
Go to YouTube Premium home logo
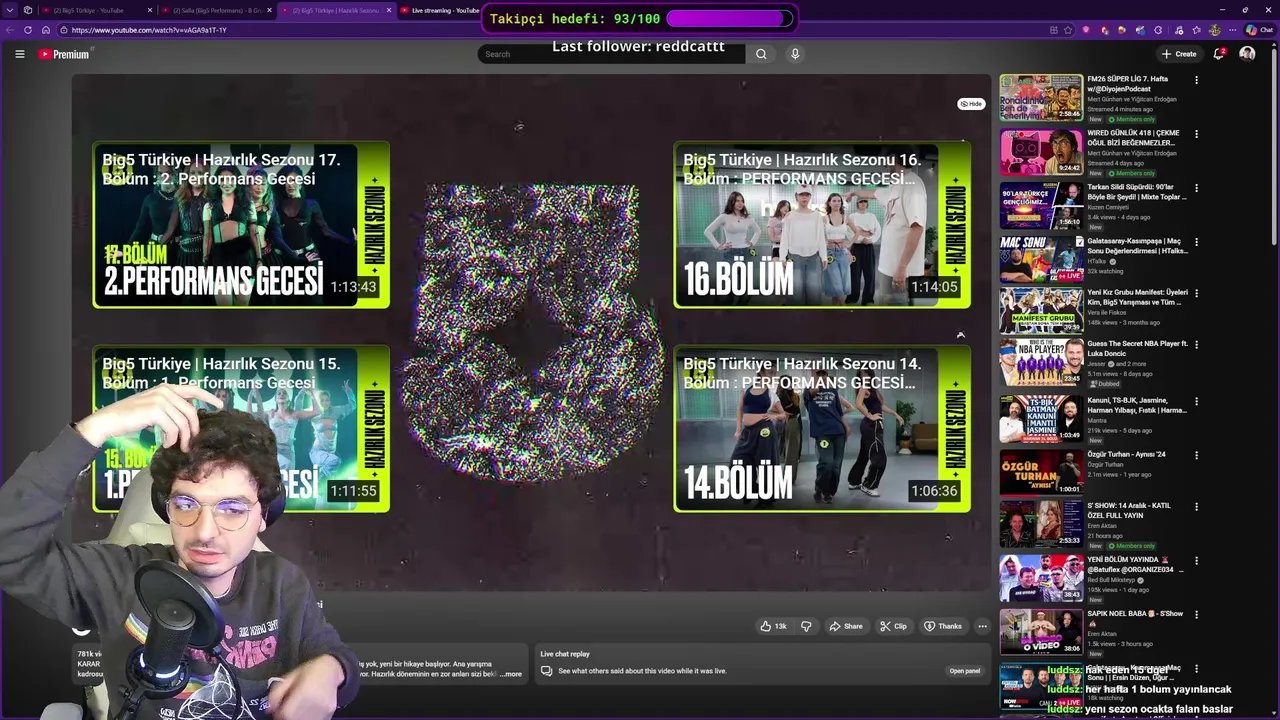[x=64, y=54]
